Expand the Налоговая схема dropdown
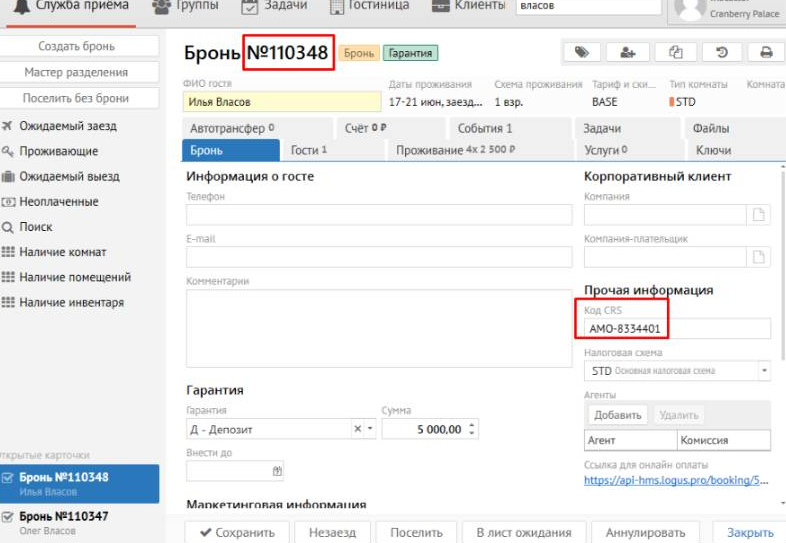 [764, 371]
